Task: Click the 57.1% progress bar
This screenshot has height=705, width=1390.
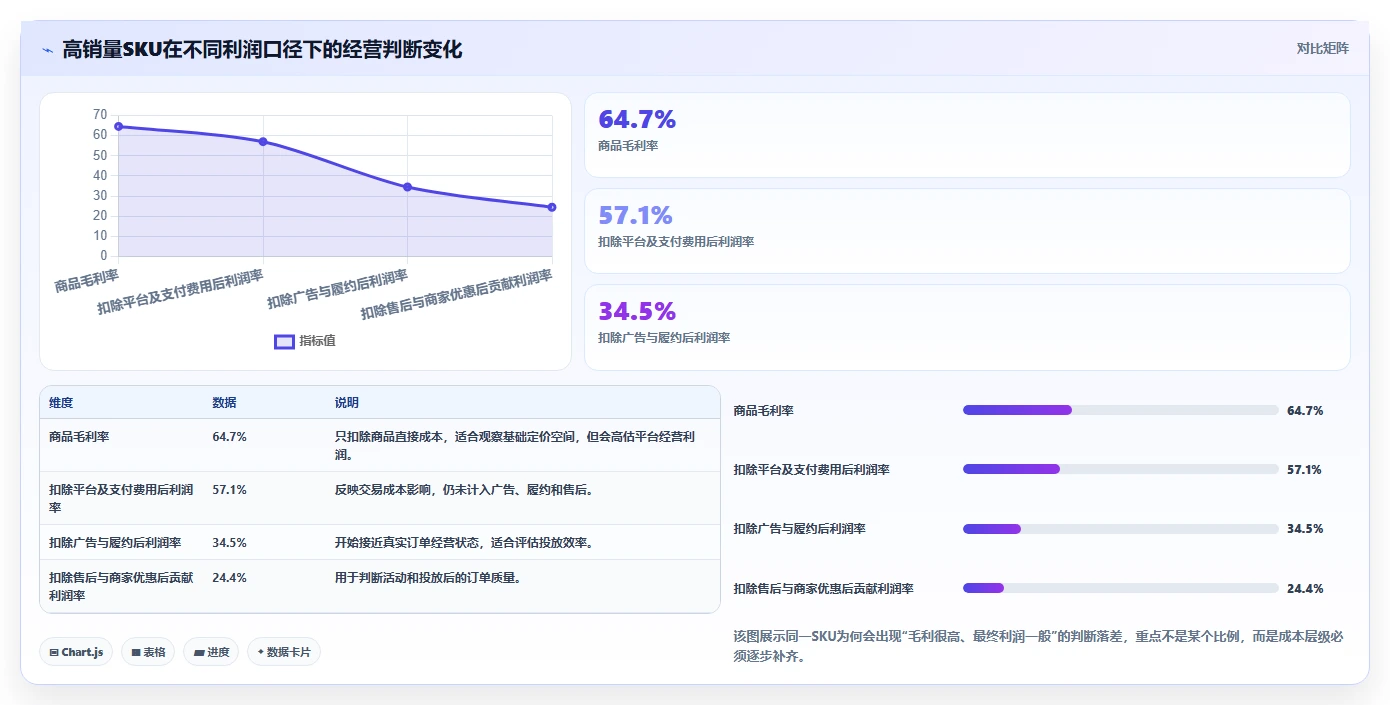Action: 1121,469
